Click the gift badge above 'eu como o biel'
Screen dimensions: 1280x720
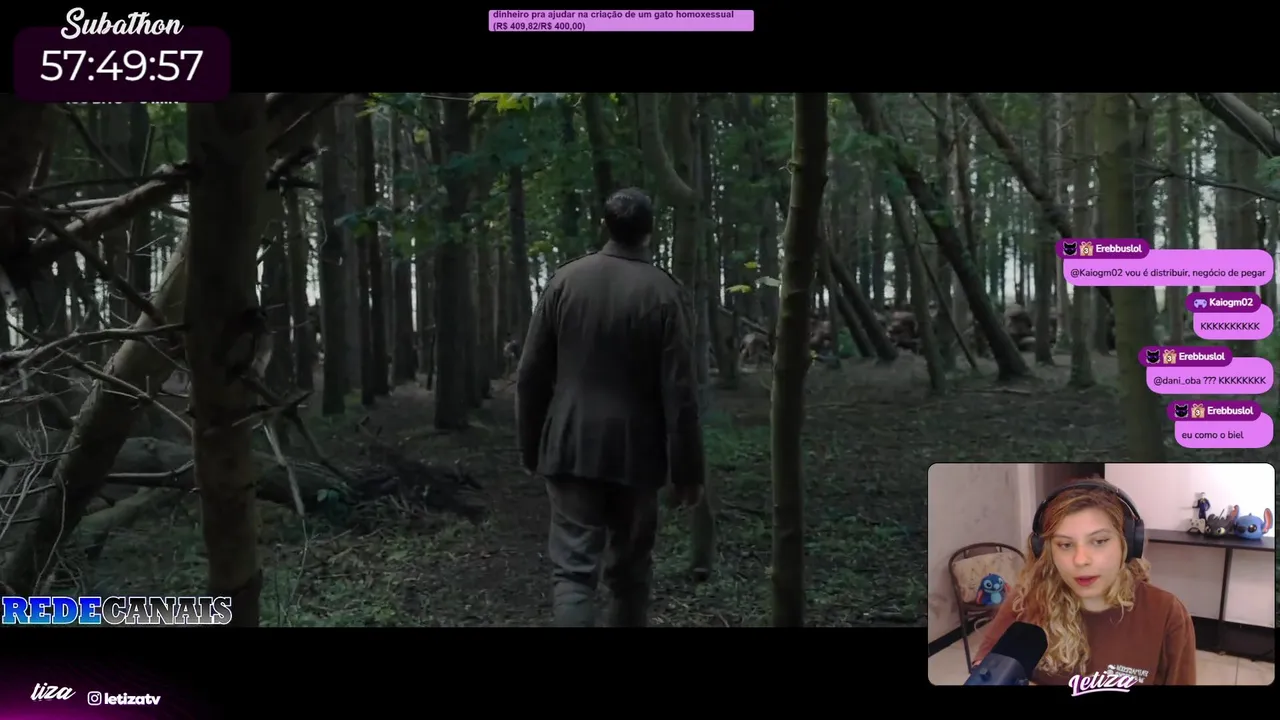(x=1198, y=410)
